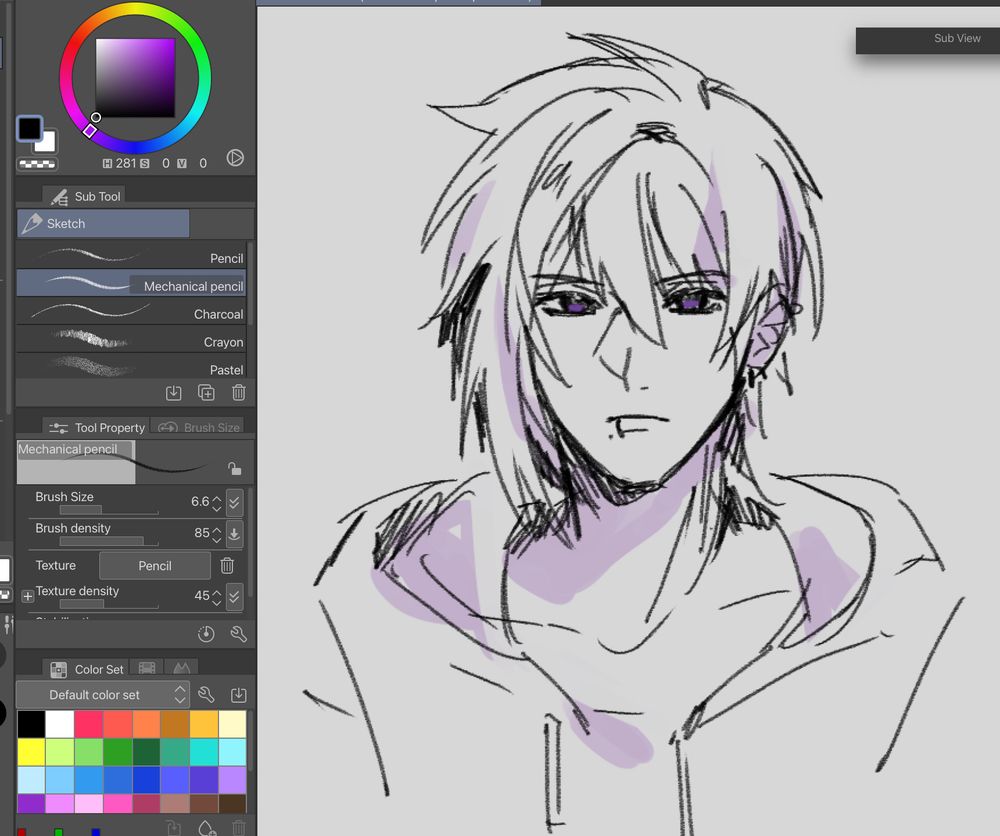Open the Default color set dropdown
Screen dimensions: 1000x836
pos(103,694)
